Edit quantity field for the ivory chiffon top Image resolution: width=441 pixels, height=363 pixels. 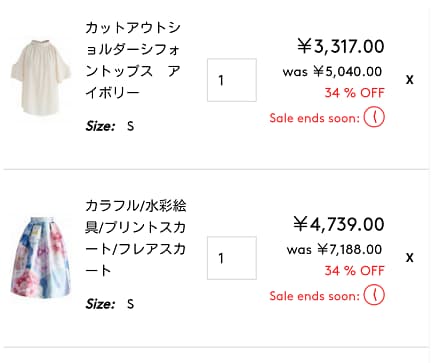click(232, 80)
